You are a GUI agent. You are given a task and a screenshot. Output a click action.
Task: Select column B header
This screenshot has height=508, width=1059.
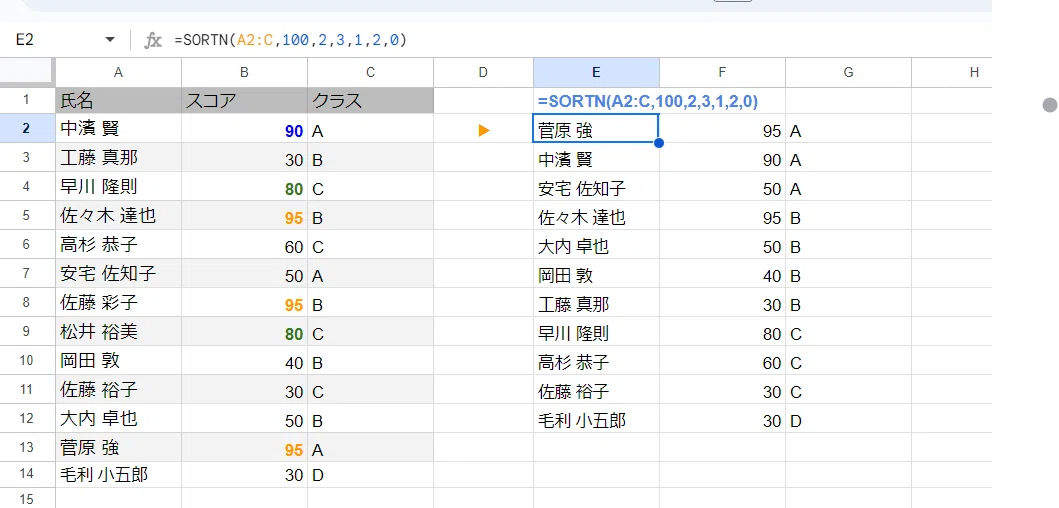(244, 73)
